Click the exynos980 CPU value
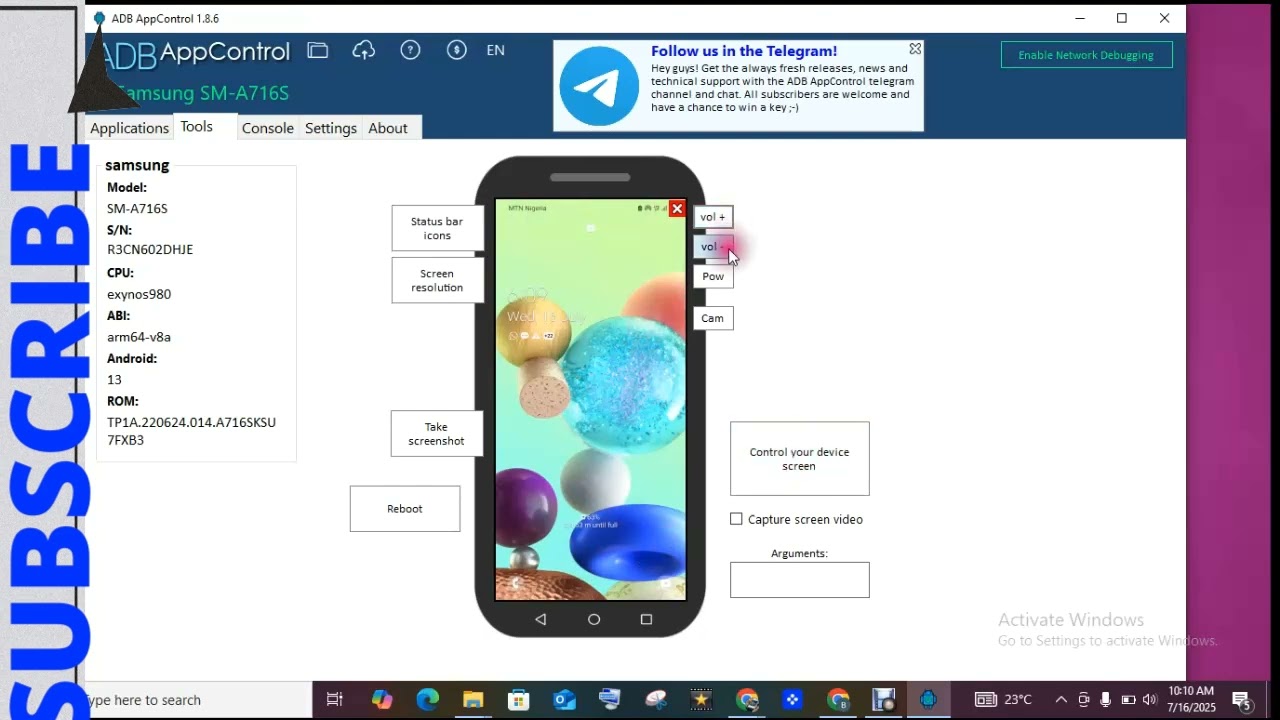This screenshot has height=720, width=1280. point(139,294)
